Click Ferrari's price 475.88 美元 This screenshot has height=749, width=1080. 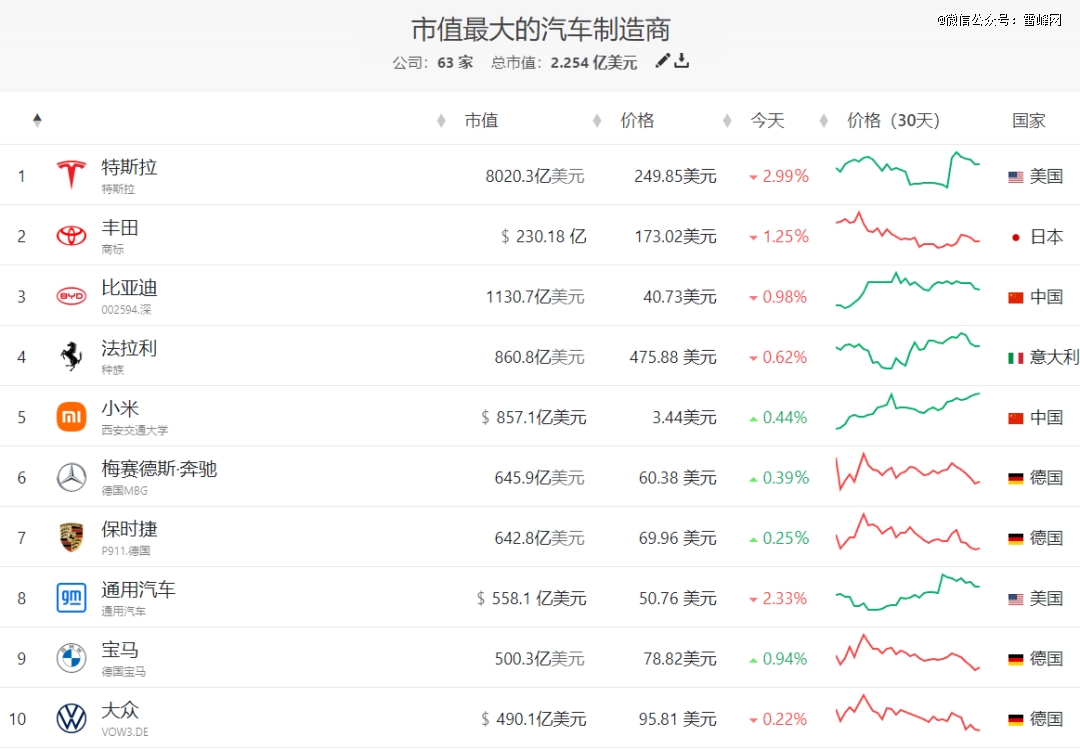pyautogui.click(x=673, y=358)
